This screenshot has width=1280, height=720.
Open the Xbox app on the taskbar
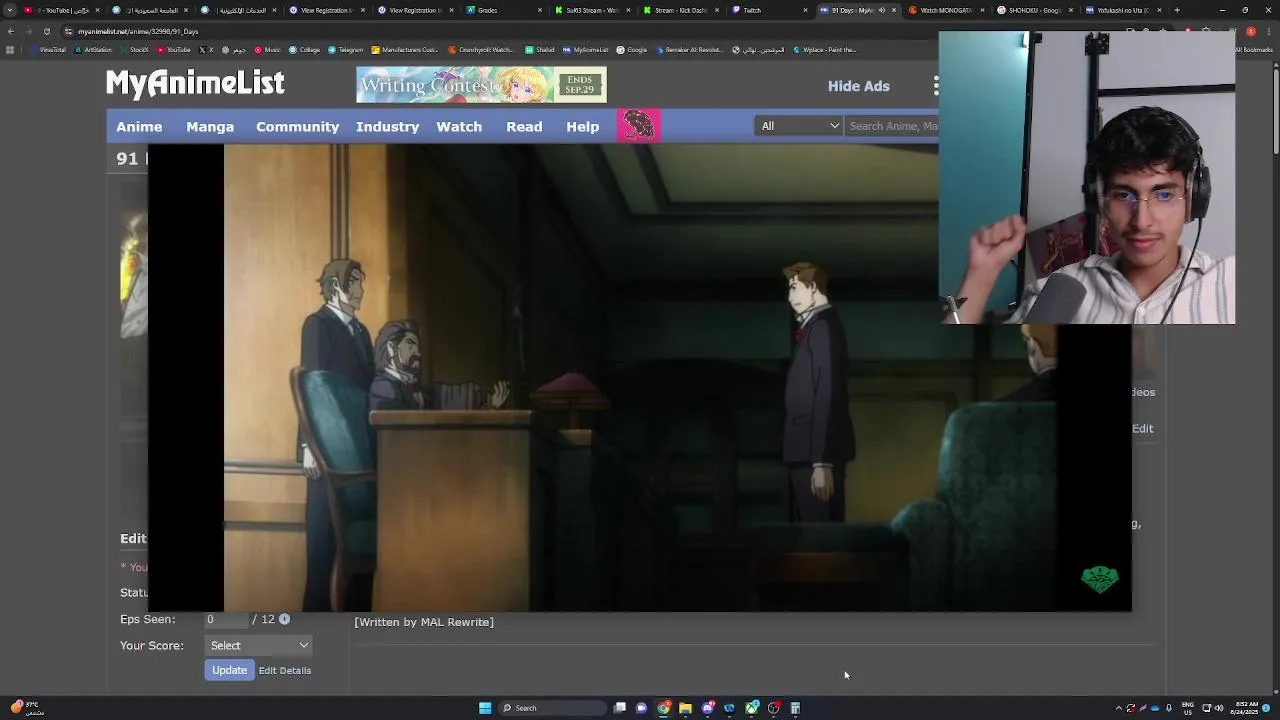tap(752, 708)
